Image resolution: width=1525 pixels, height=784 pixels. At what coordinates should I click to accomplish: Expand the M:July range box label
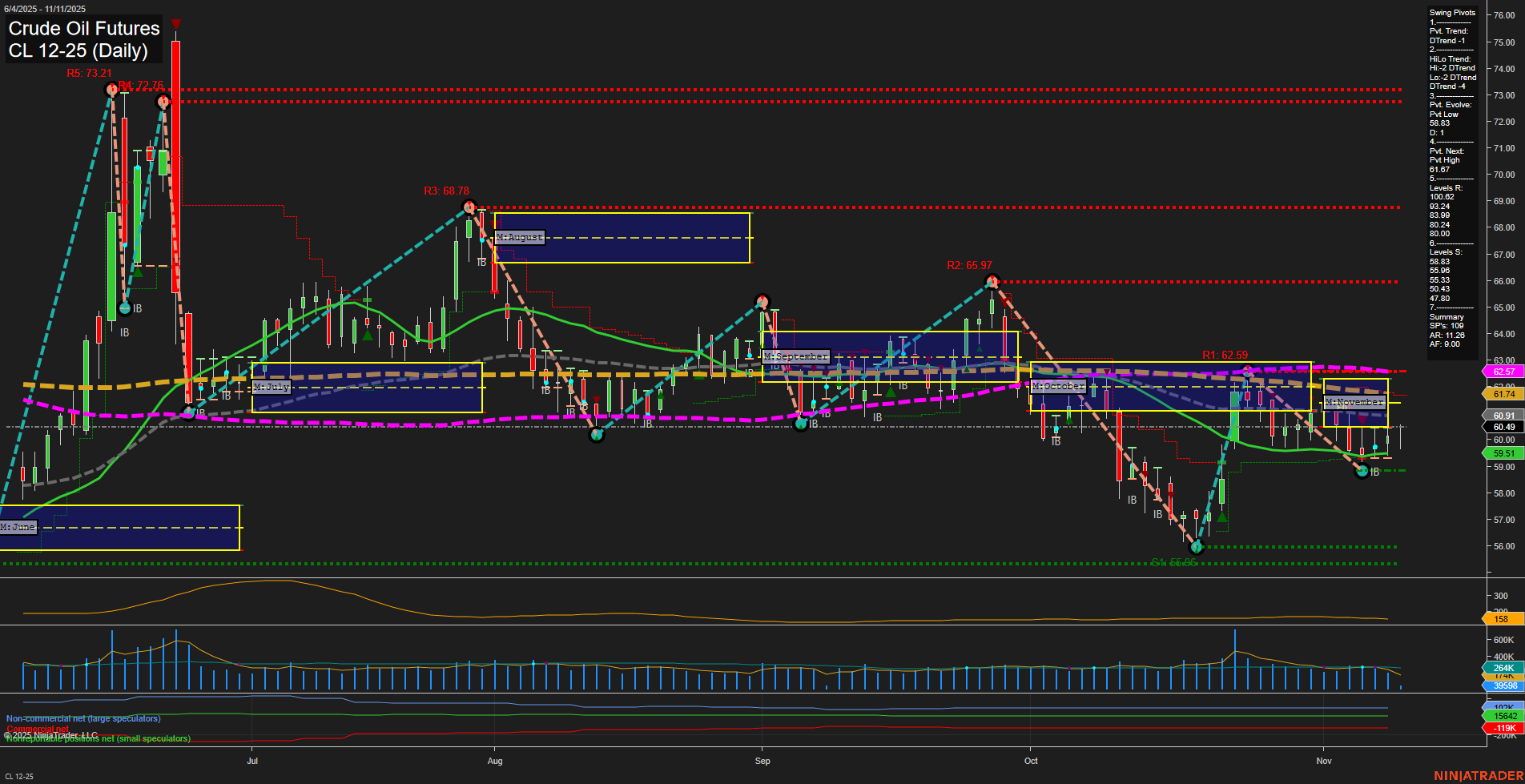point(271,386)
